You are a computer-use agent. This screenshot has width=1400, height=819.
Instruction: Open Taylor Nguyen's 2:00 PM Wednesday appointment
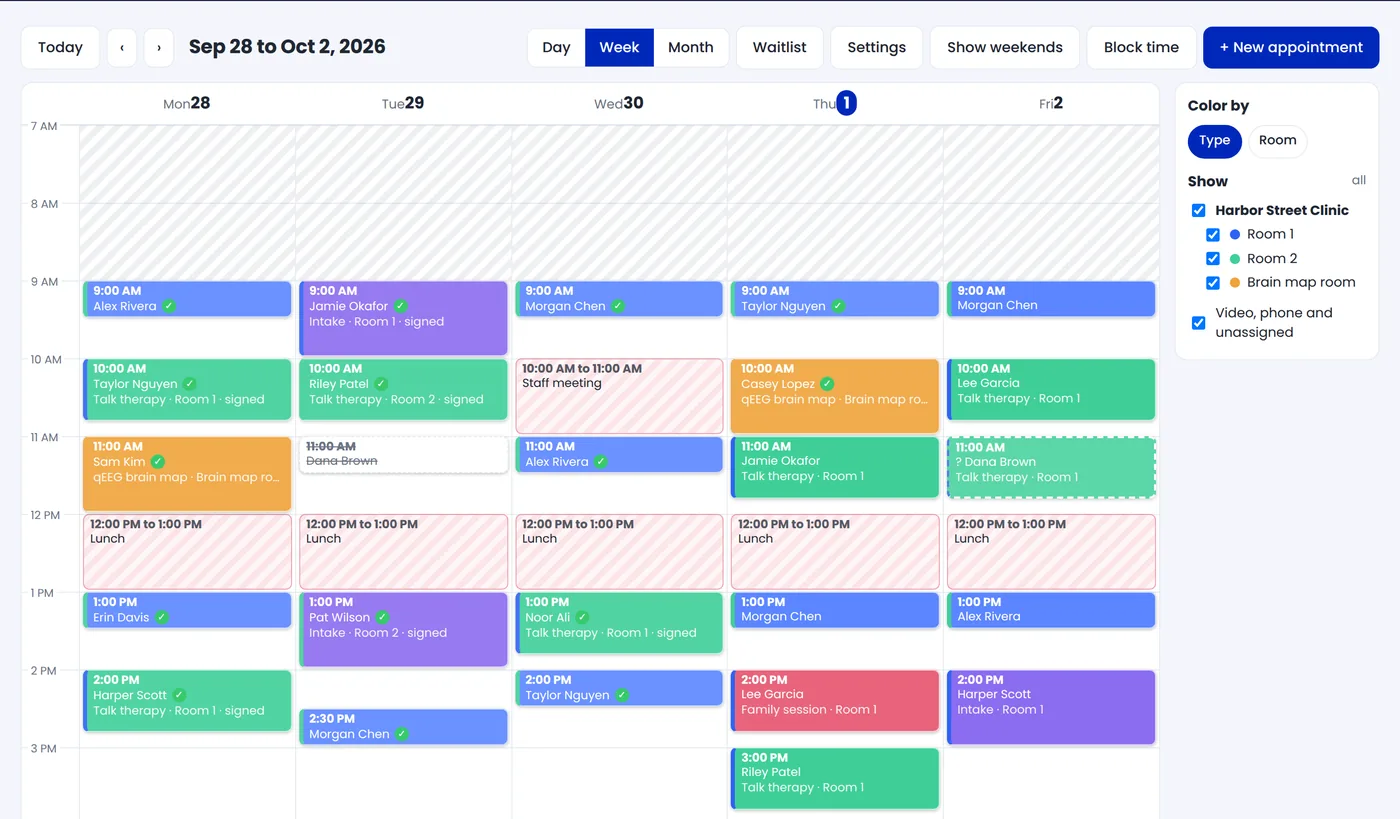(619, 688)
